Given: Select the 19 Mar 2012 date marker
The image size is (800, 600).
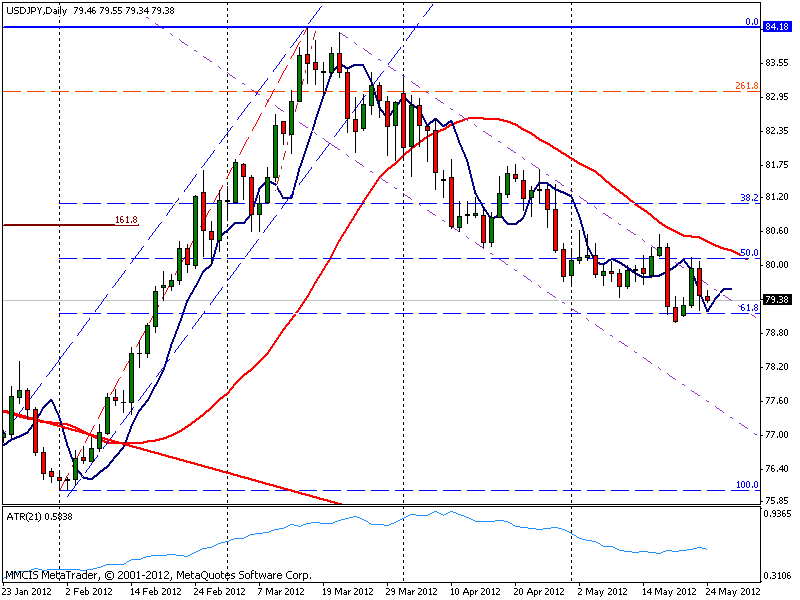Looking at the screenshot, I should point(347,591).
